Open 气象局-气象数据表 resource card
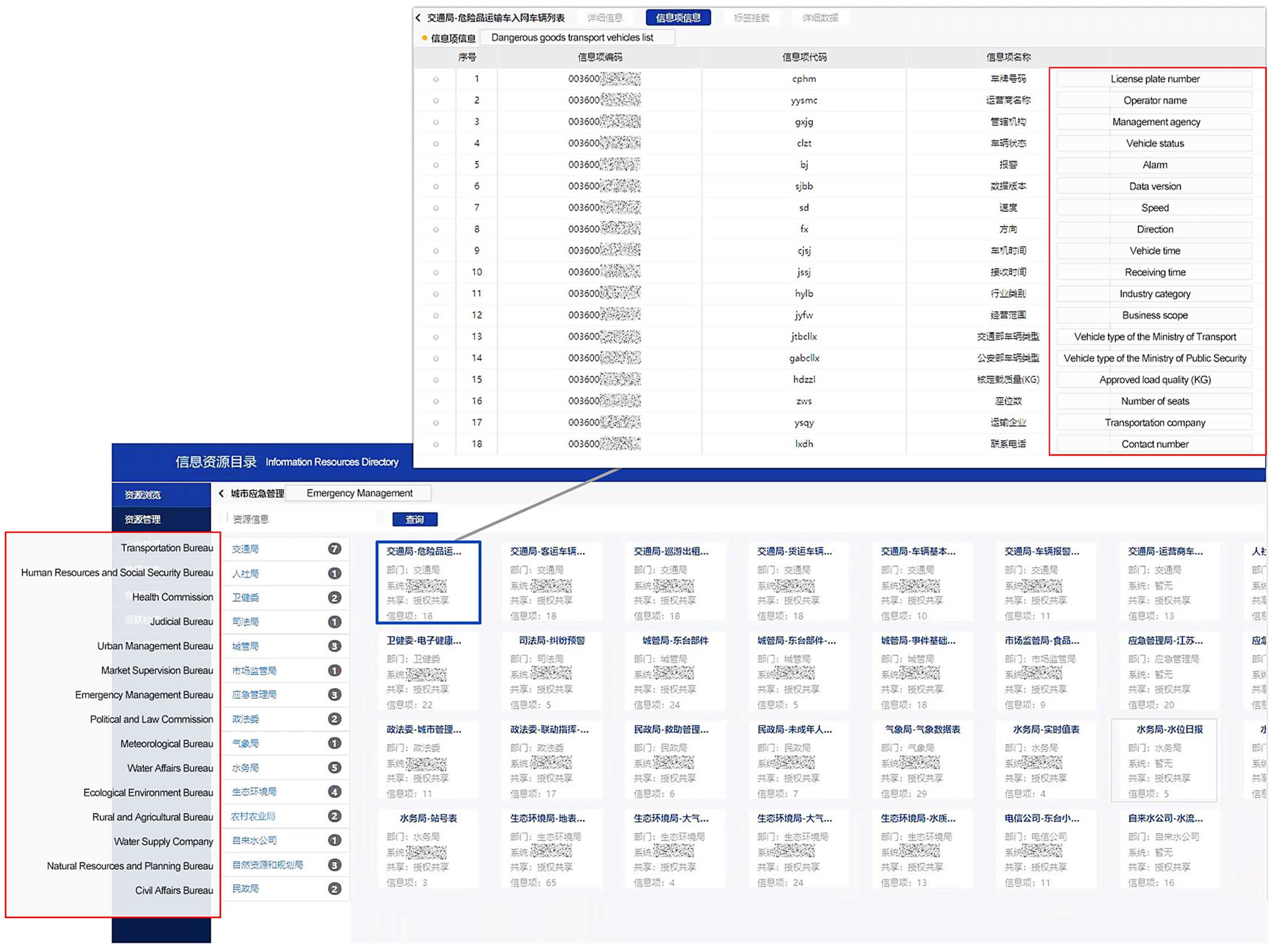The image size is (1273, 952). click(x=923, y=729)
